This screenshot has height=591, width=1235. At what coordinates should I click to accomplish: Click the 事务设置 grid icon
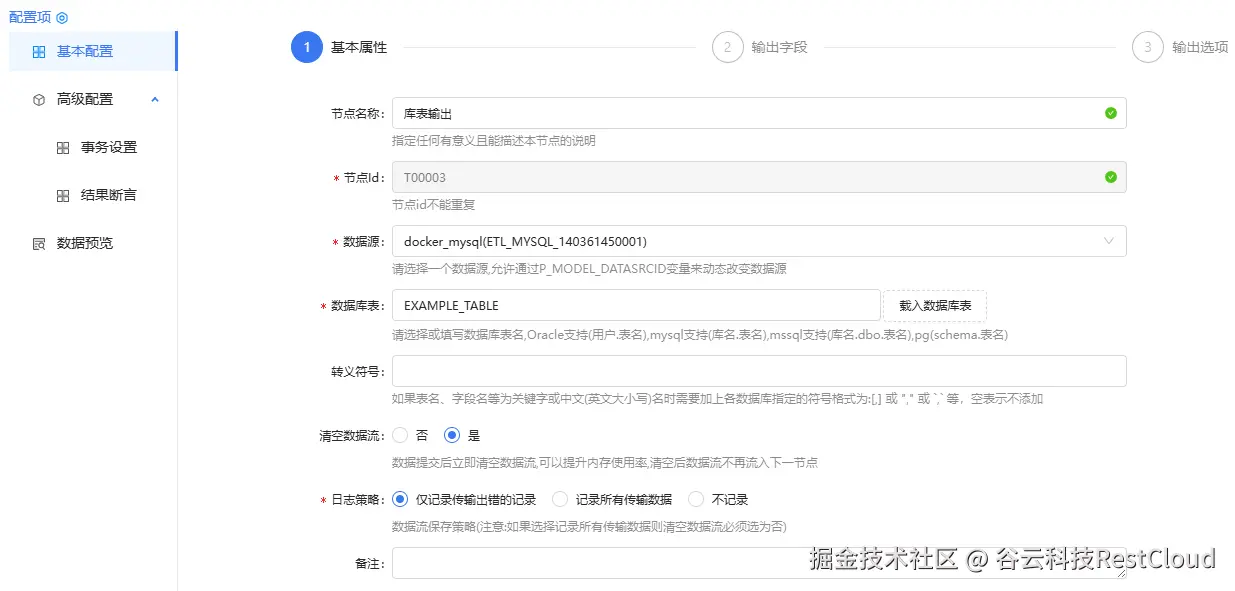click(x=63, y=147)
